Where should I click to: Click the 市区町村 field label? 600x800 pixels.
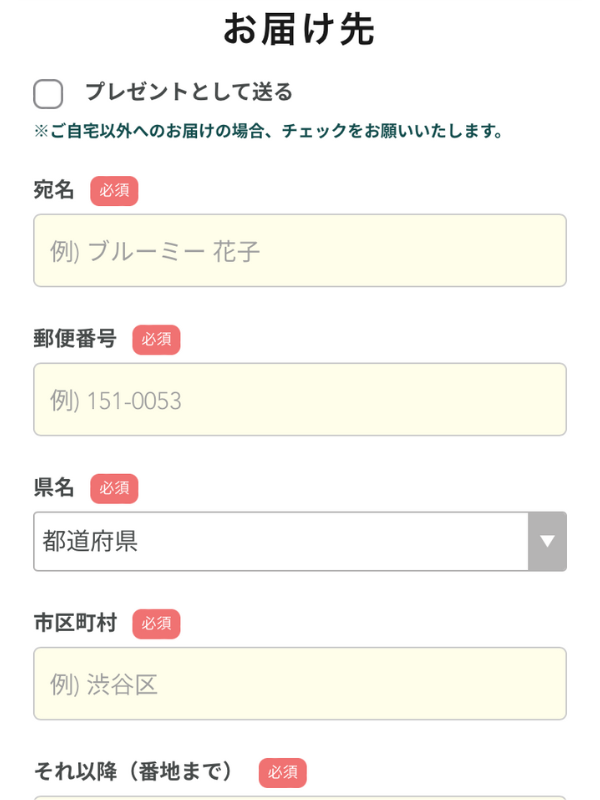(75, 623)
